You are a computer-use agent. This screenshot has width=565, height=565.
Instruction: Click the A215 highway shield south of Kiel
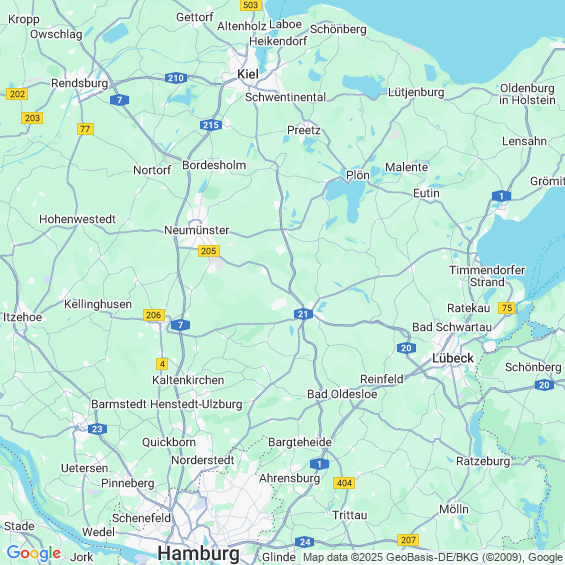coord(211,125)
